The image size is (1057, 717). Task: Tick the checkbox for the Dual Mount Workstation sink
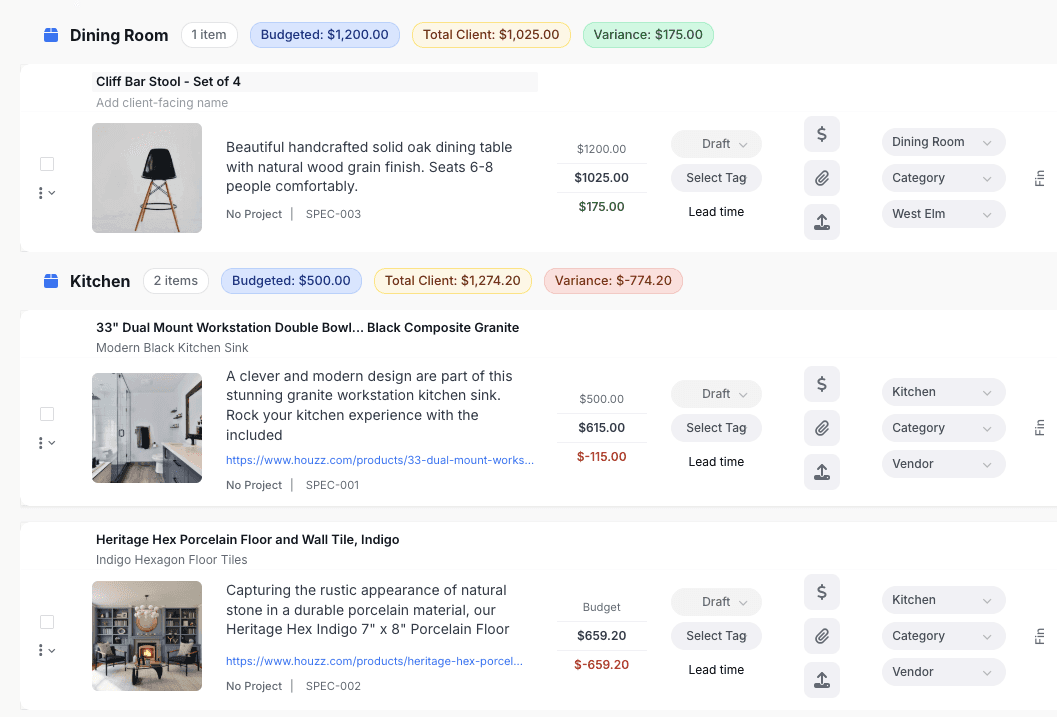(47, 414)
